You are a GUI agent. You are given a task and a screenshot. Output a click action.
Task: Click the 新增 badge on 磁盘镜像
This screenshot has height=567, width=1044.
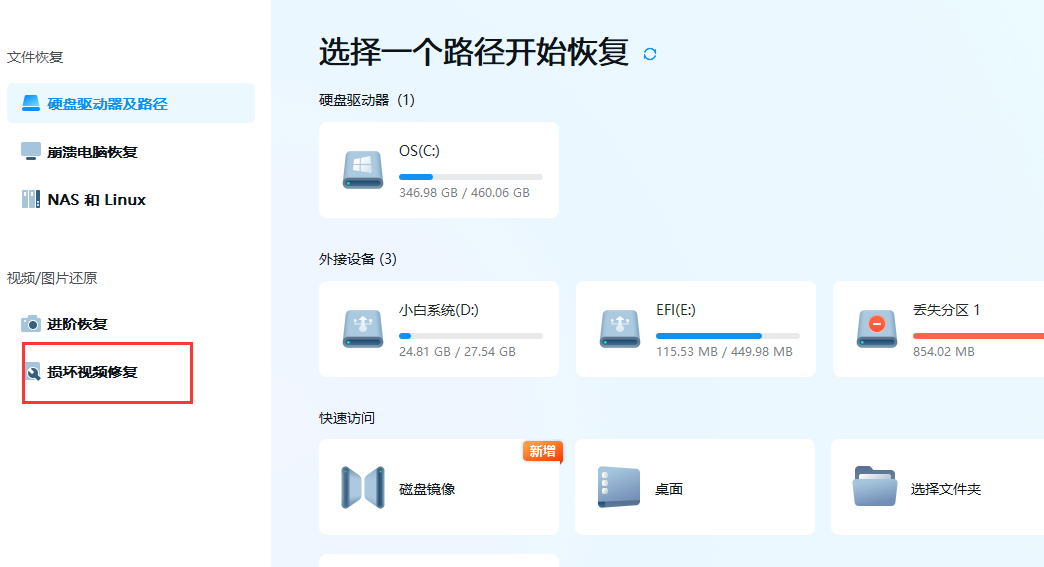[x=543, y=451]
